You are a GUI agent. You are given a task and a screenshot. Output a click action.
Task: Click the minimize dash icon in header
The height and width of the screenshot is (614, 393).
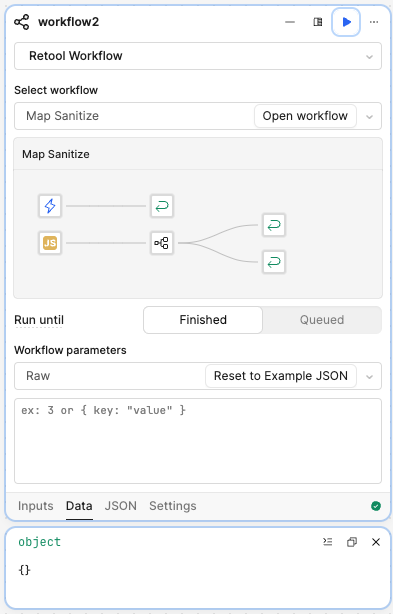[x=290, y=22]
